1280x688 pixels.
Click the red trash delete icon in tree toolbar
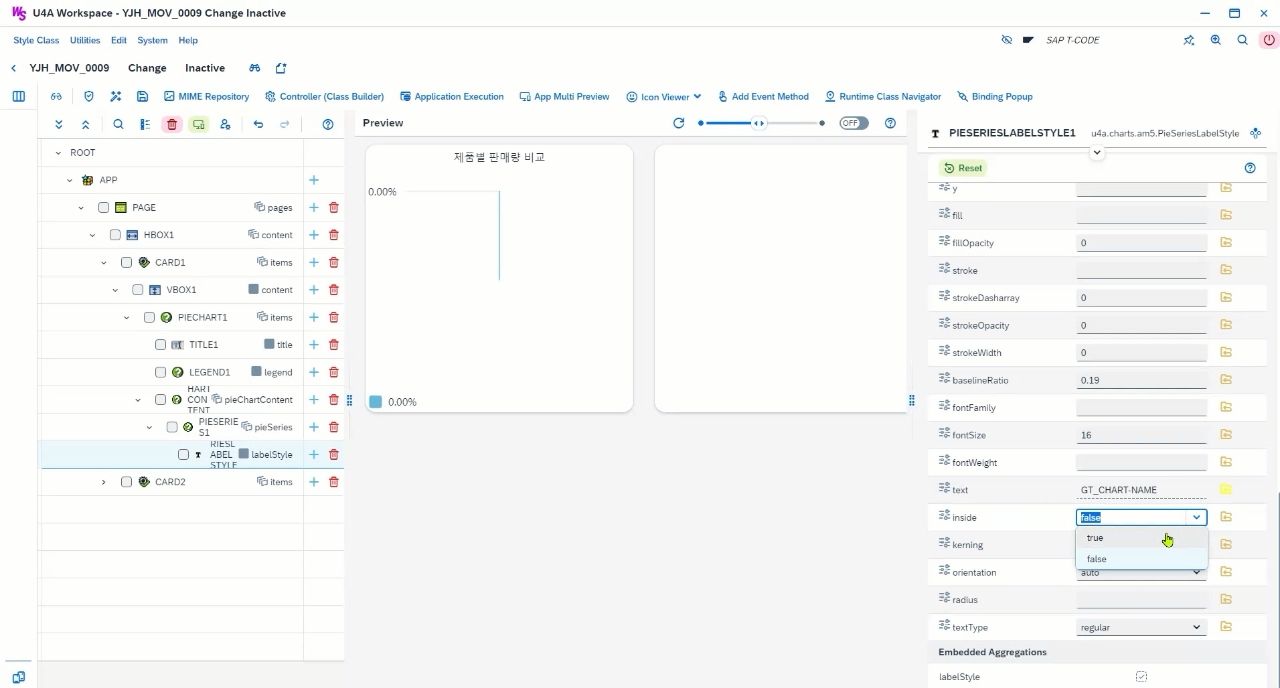(172, 124)
